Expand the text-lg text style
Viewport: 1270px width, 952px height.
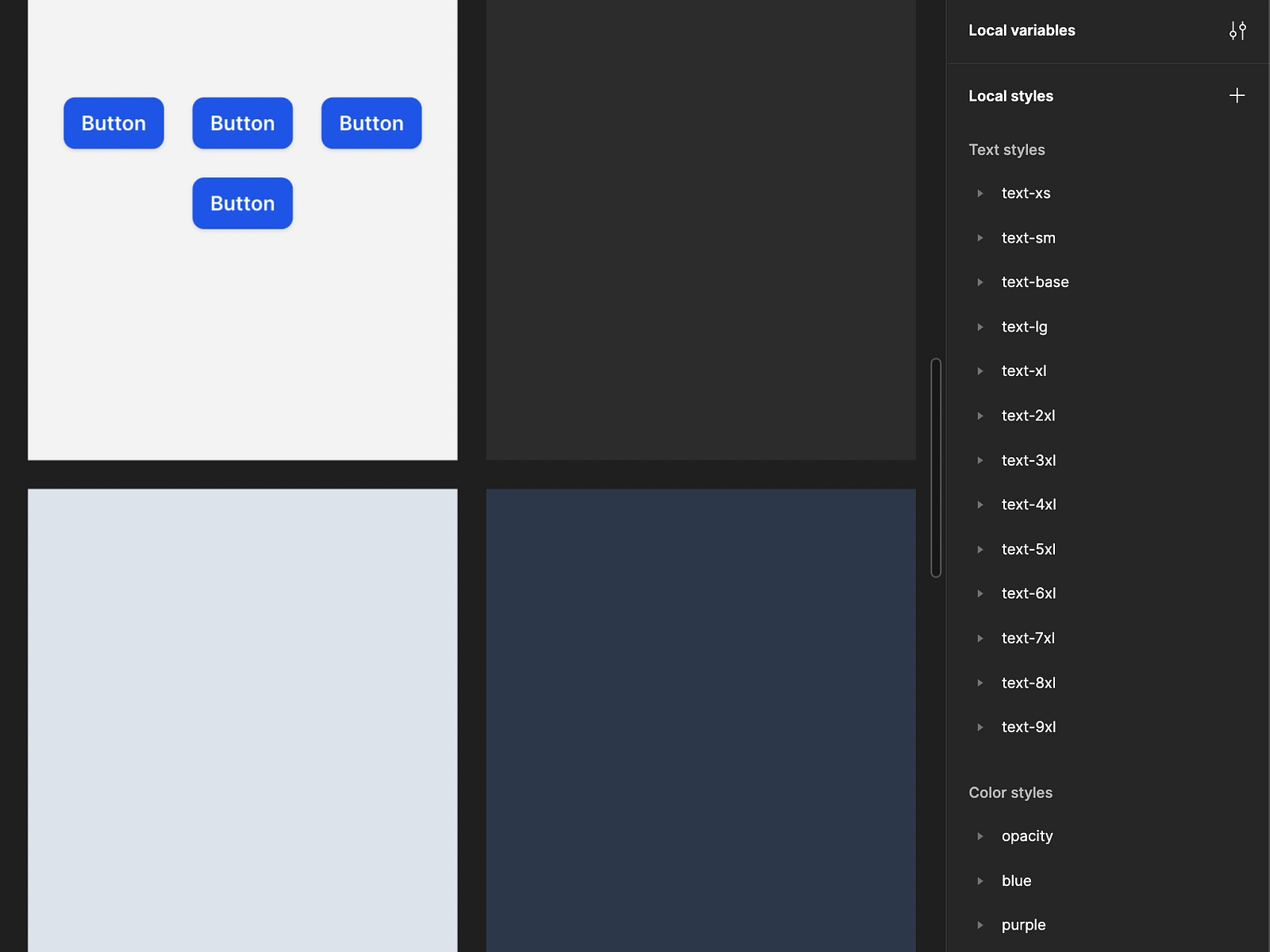(981, 326)
